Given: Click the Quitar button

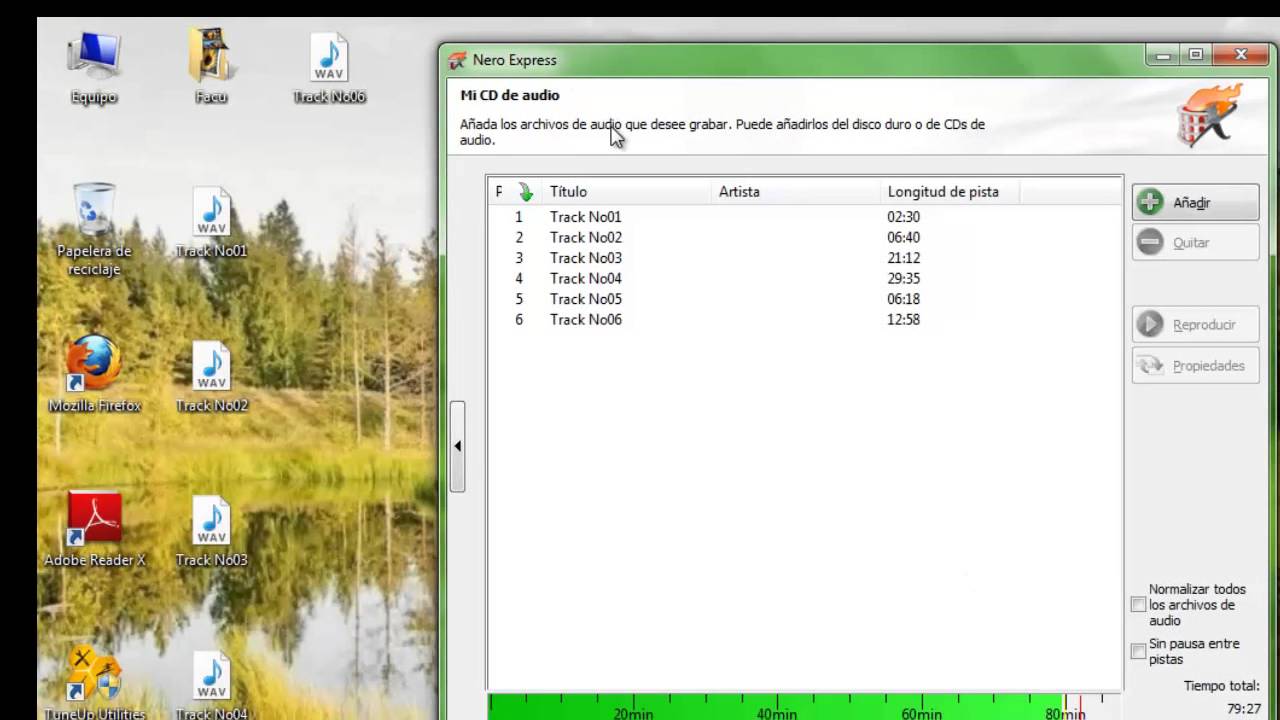Looking at the screenshot, I should point(1195,243).
